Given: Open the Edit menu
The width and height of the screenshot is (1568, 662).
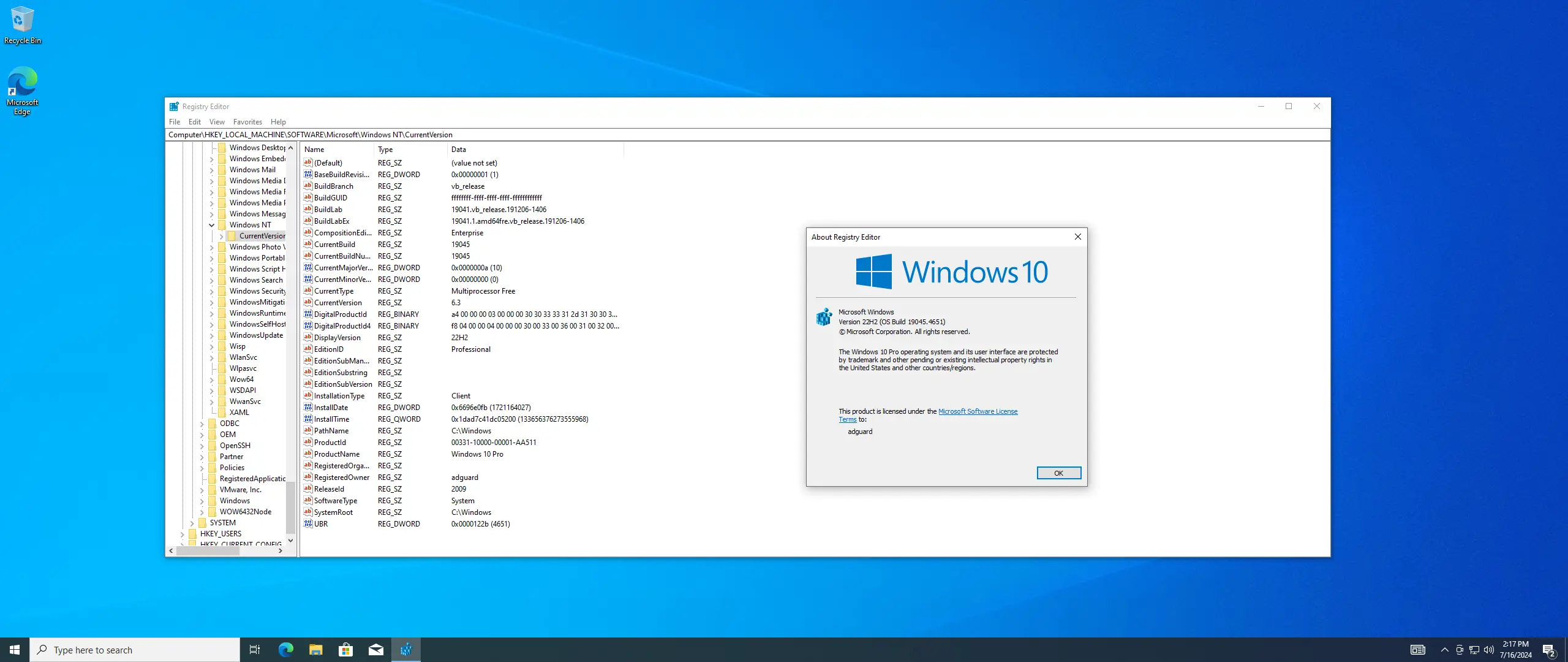Looking at the screenshot, I should 194,122.
